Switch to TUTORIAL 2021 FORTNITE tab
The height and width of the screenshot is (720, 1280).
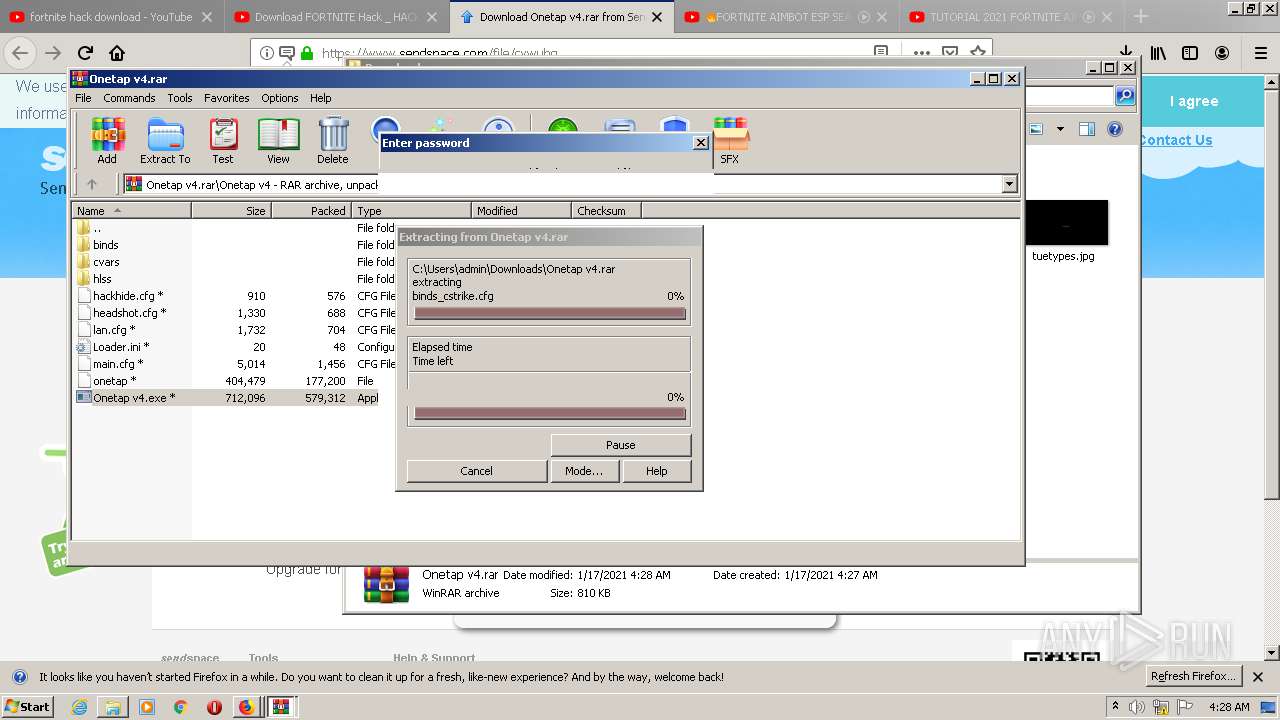[1010, 17]
